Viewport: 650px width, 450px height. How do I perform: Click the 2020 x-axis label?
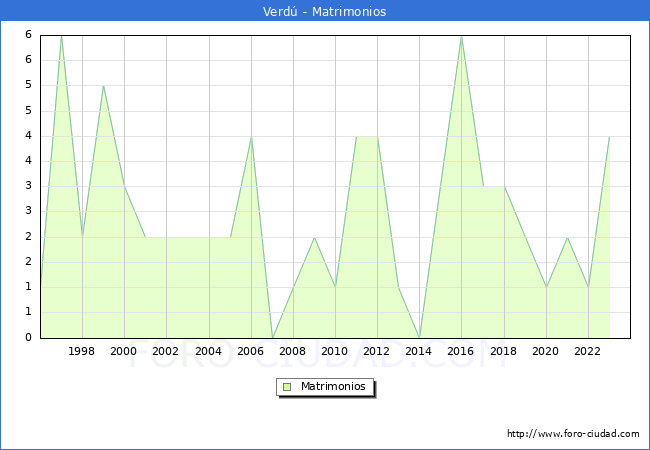click(x=545, y=351)
